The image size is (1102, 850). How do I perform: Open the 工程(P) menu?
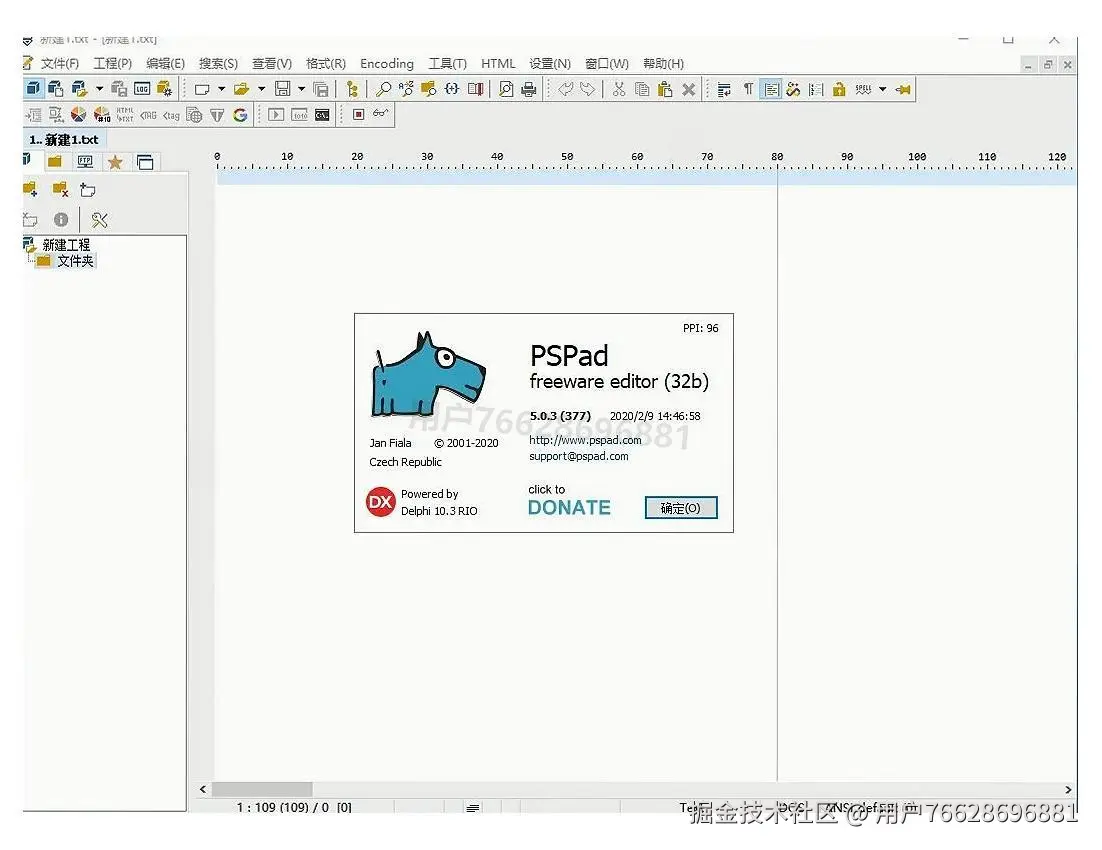click(x=112, y=64)
